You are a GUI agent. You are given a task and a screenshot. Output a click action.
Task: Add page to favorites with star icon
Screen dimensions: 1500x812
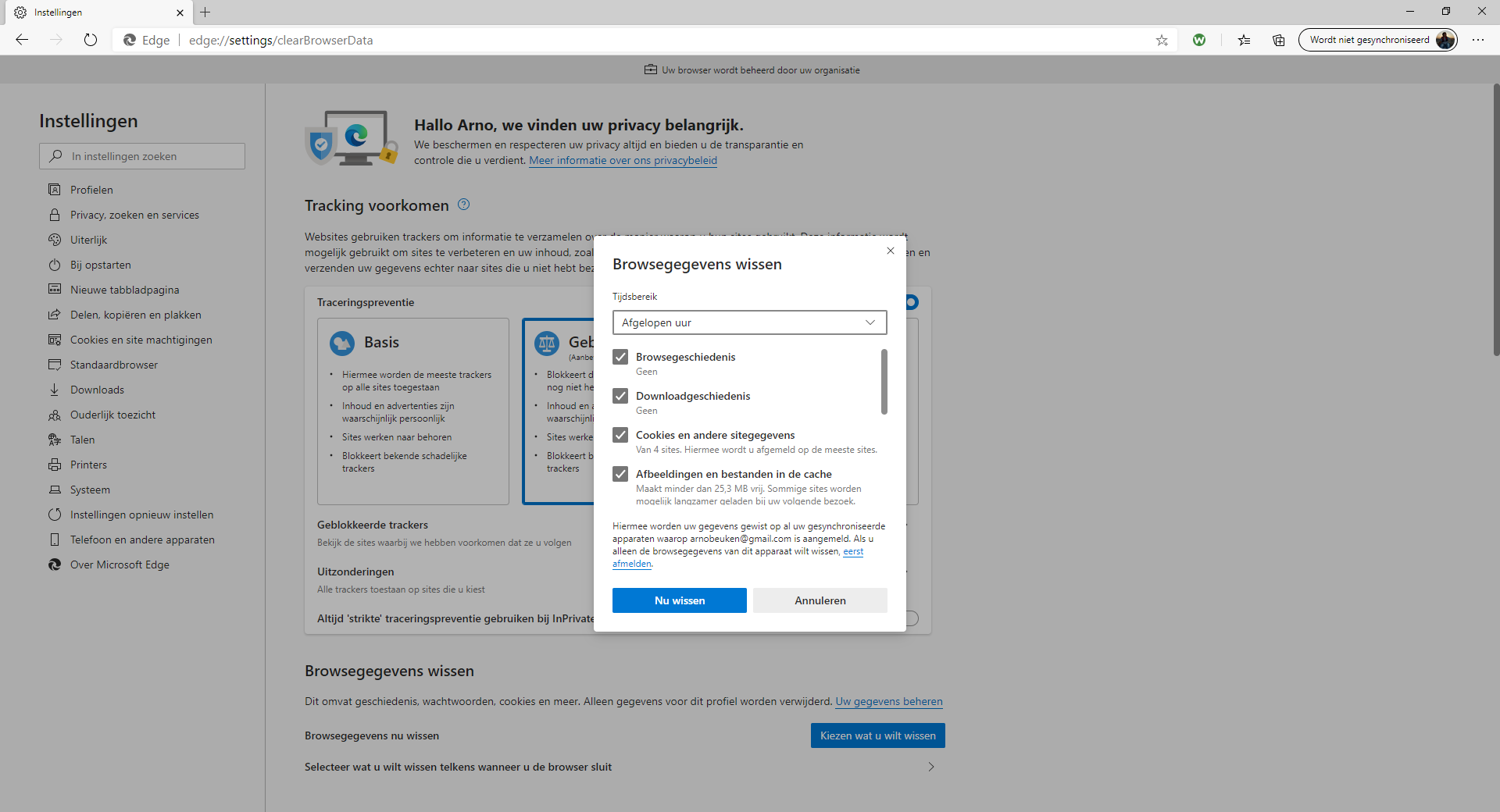click(x=1162, y=41)
